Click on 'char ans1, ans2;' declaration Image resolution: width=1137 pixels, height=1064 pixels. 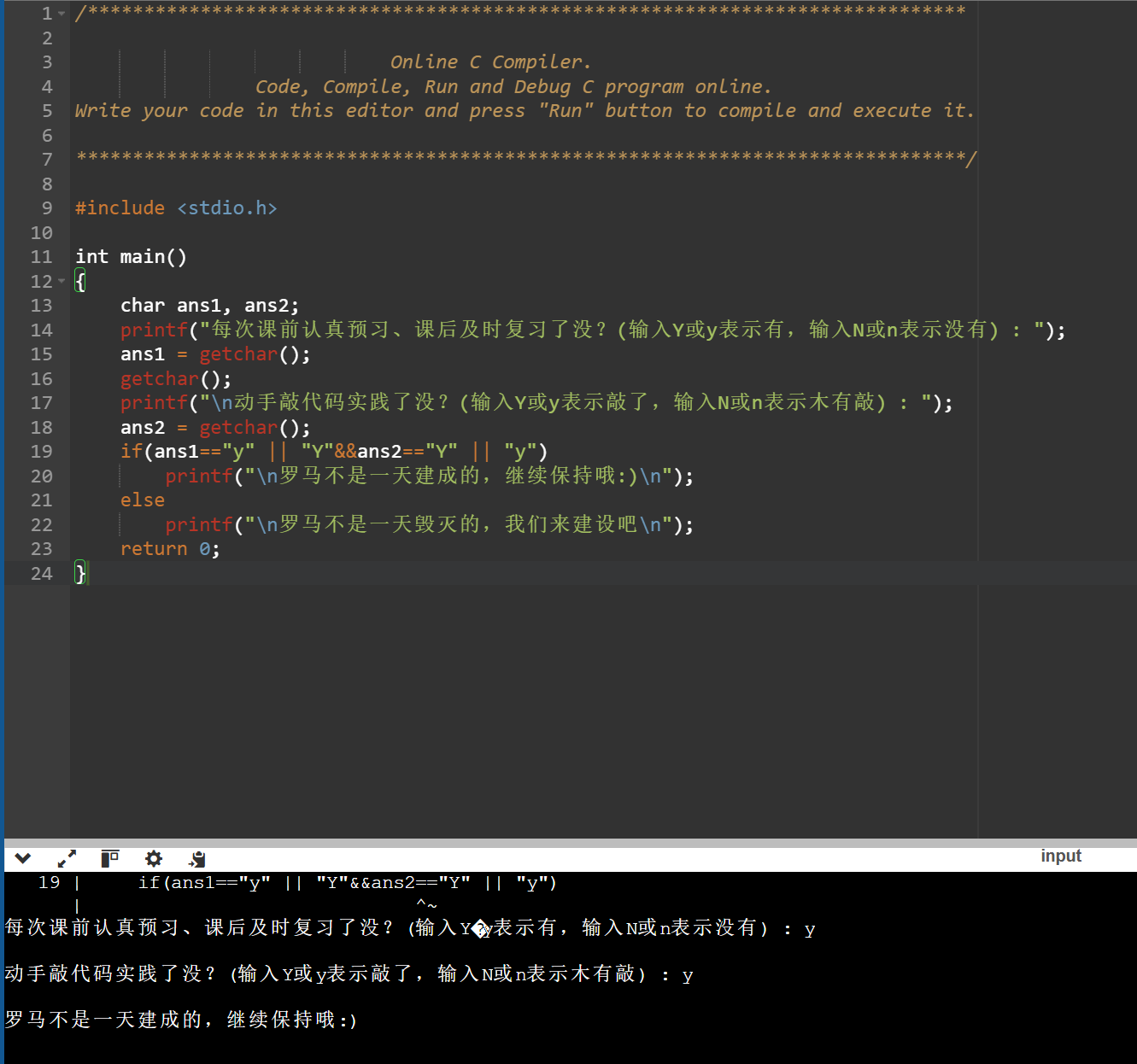point(209,306)
